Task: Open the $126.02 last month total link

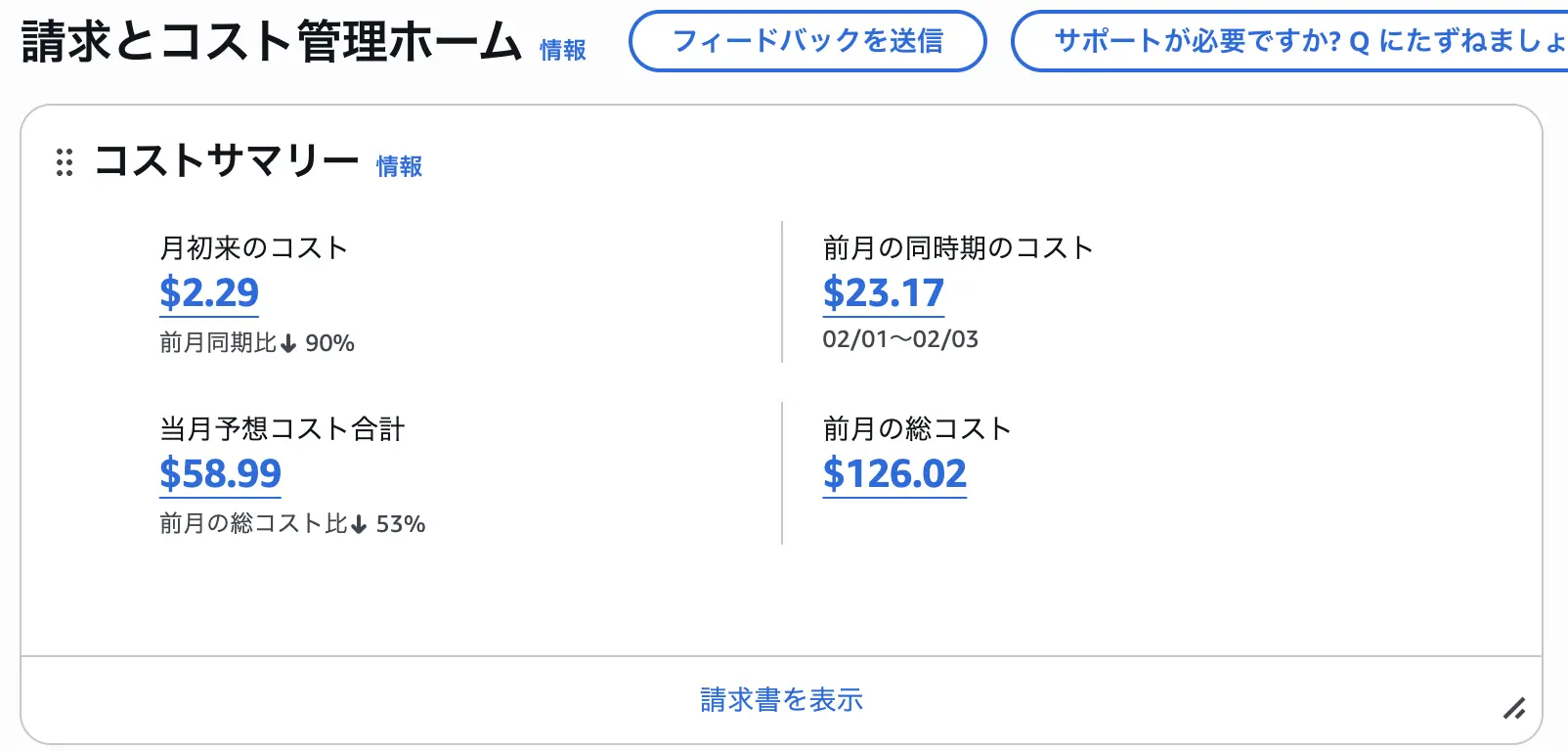Action: [894, 473]
